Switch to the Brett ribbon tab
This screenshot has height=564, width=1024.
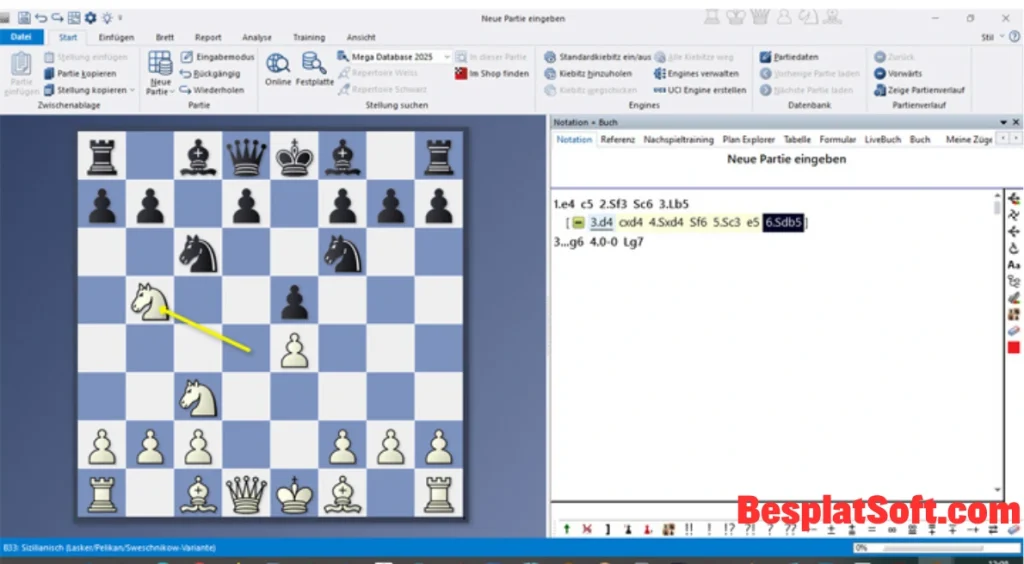point(165,37)
